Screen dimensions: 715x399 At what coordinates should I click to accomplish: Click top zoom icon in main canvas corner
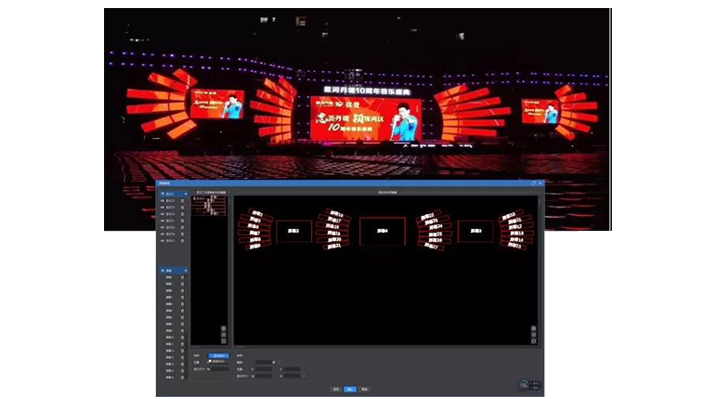click(534, 328)
